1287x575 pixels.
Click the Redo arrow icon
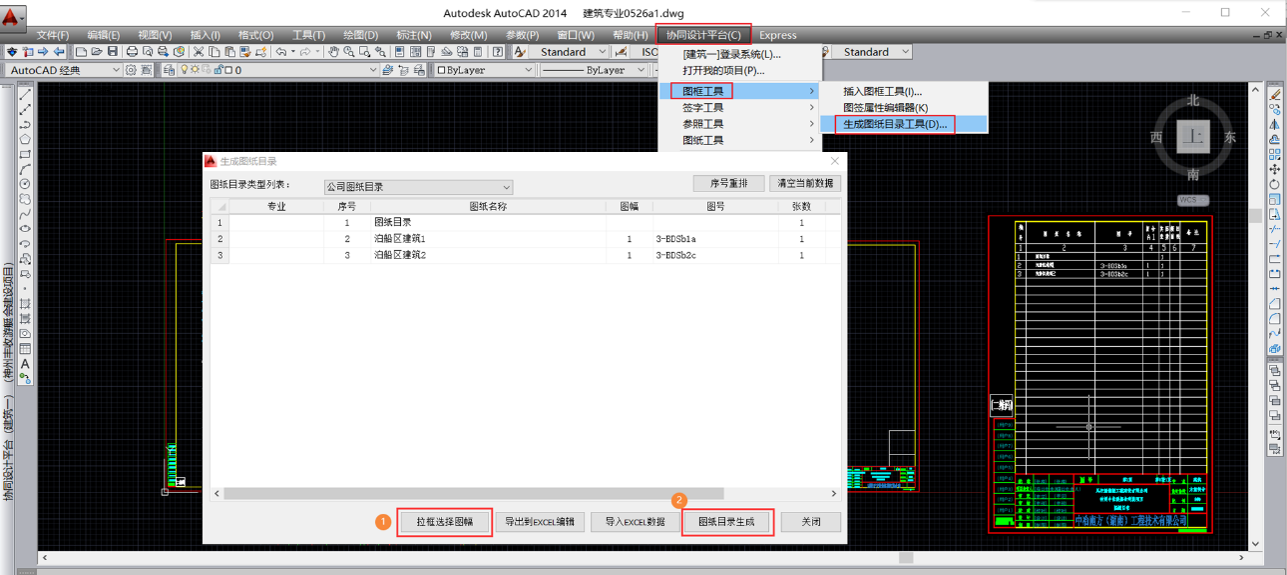(306, 51)
